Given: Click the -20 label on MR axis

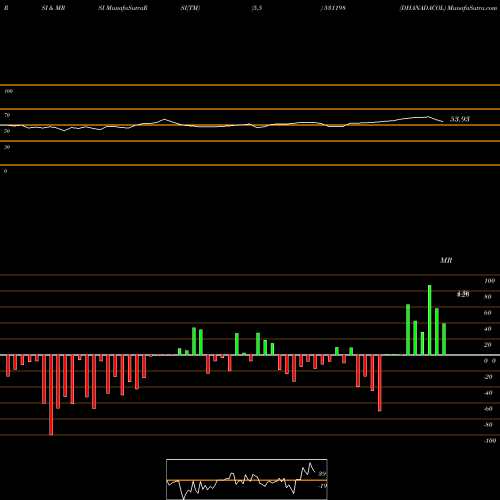Looking at the screenshot, I should tap(488, 377).
